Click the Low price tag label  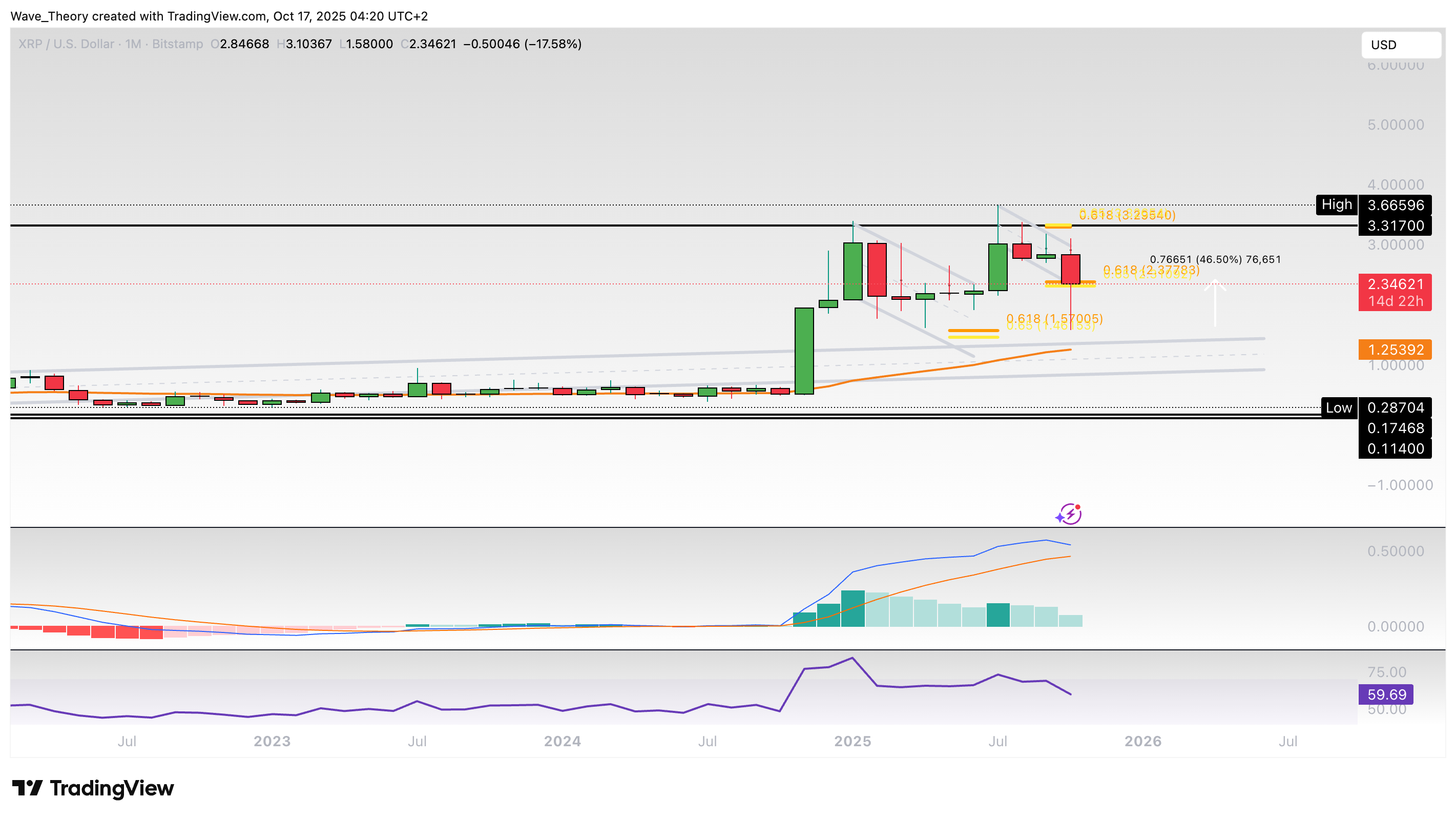tap(1339, 407)
